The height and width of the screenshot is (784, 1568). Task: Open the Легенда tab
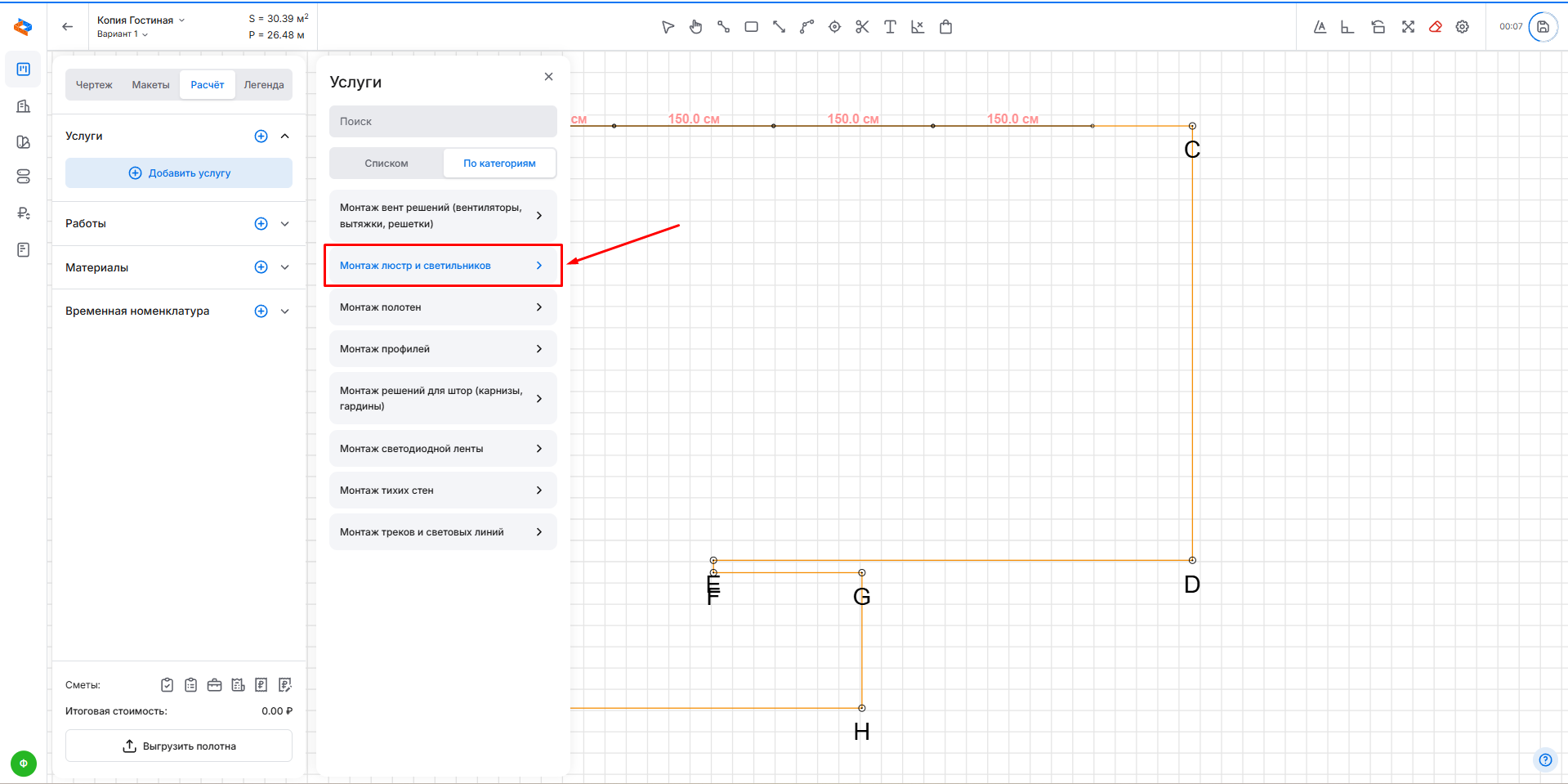click(264, 85)
